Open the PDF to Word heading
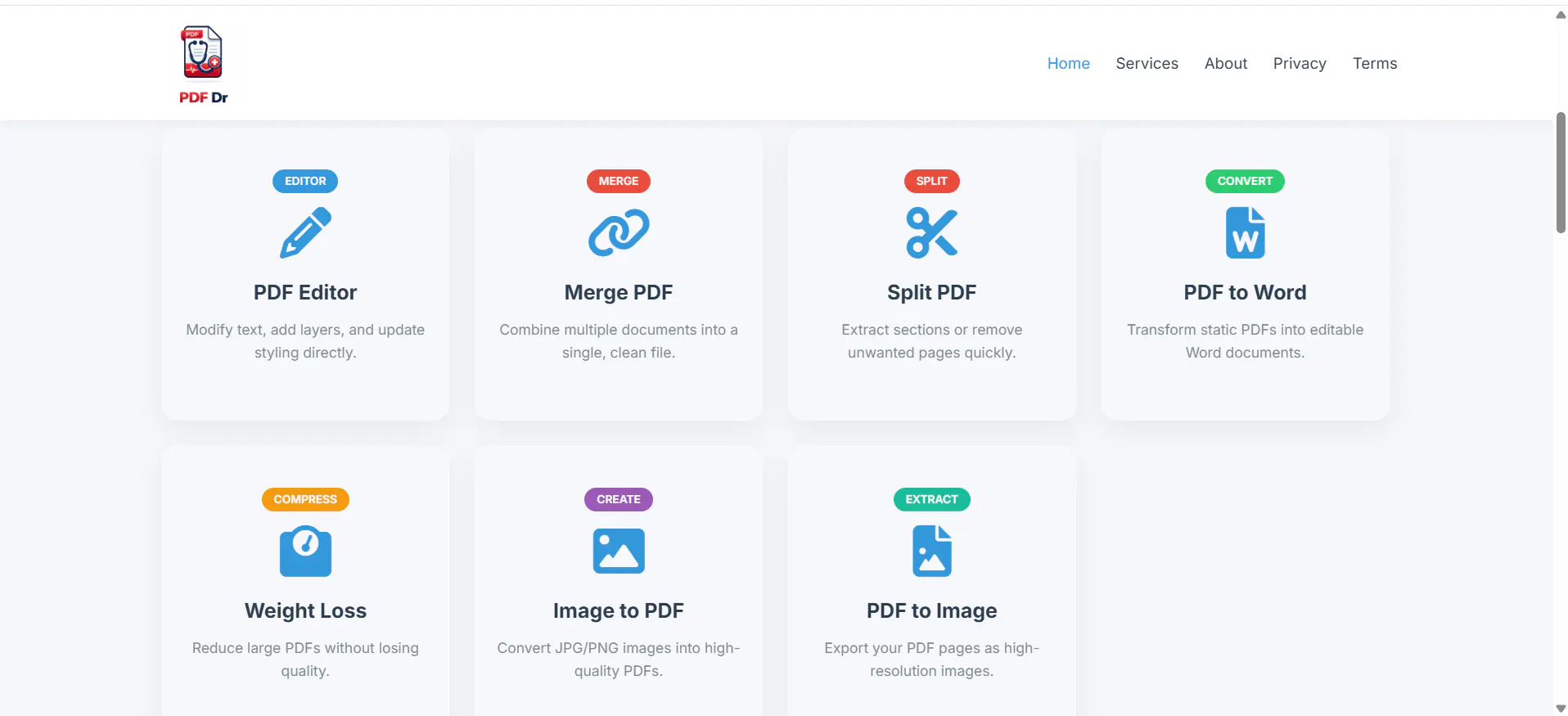The image size is (1568, 716). 1245,292
